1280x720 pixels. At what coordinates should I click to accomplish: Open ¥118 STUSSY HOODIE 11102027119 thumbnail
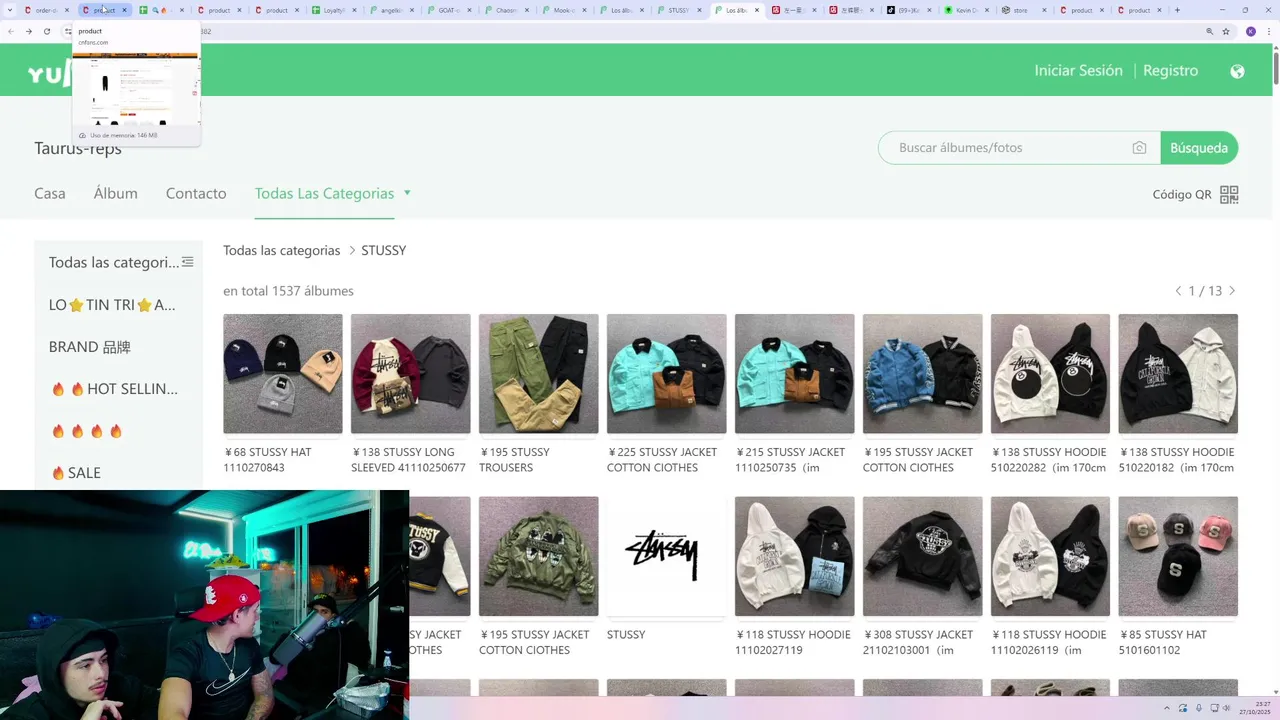click(x=795, y=557)
